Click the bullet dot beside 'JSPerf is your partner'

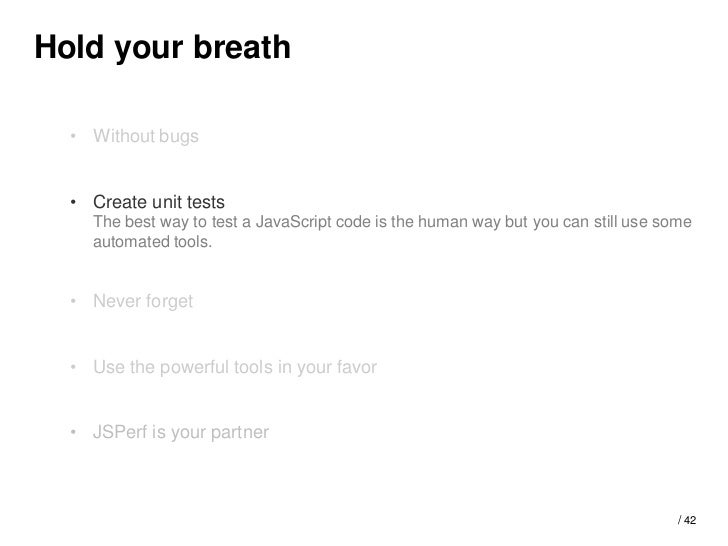tap(73, 432)
